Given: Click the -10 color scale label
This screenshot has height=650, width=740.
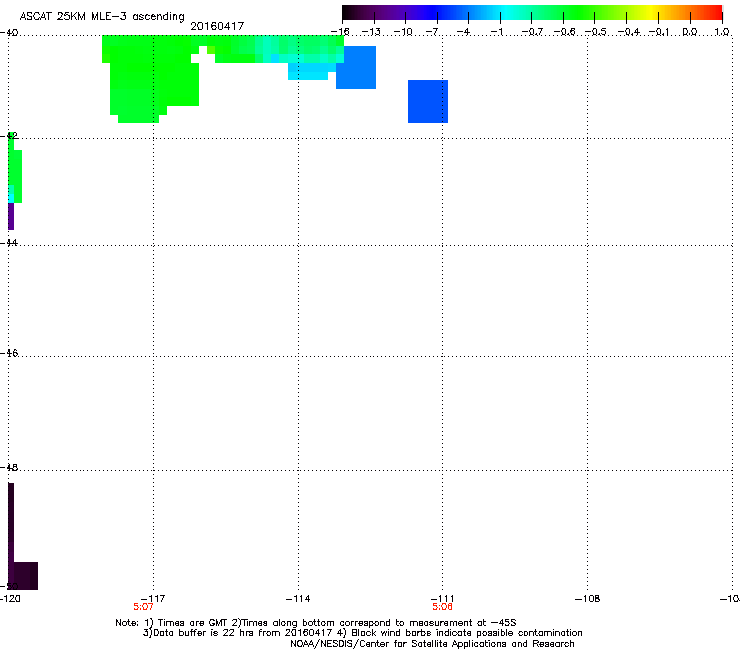Looking at the screenshot, I should [403, 32].
